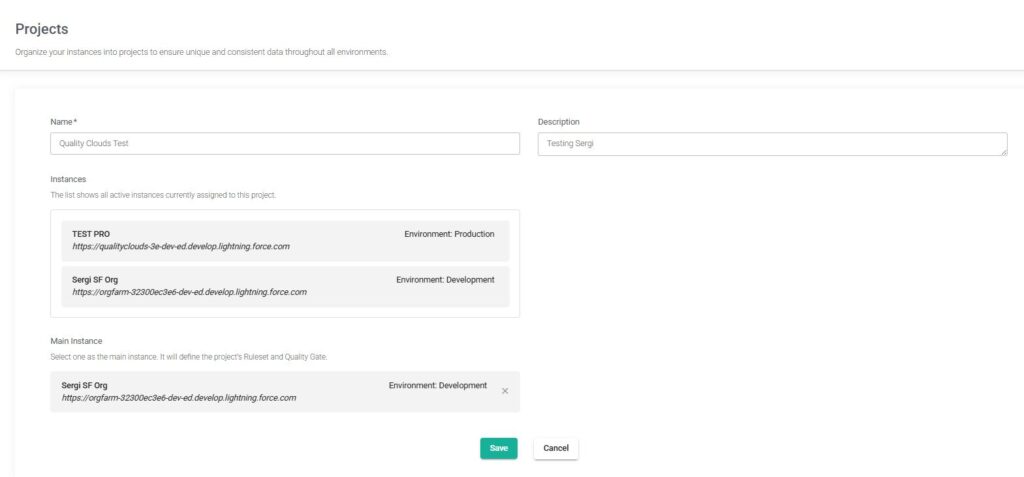Focus the Name input field
This screenshot has width=1024, height=477.
click(x=284, y=144)
